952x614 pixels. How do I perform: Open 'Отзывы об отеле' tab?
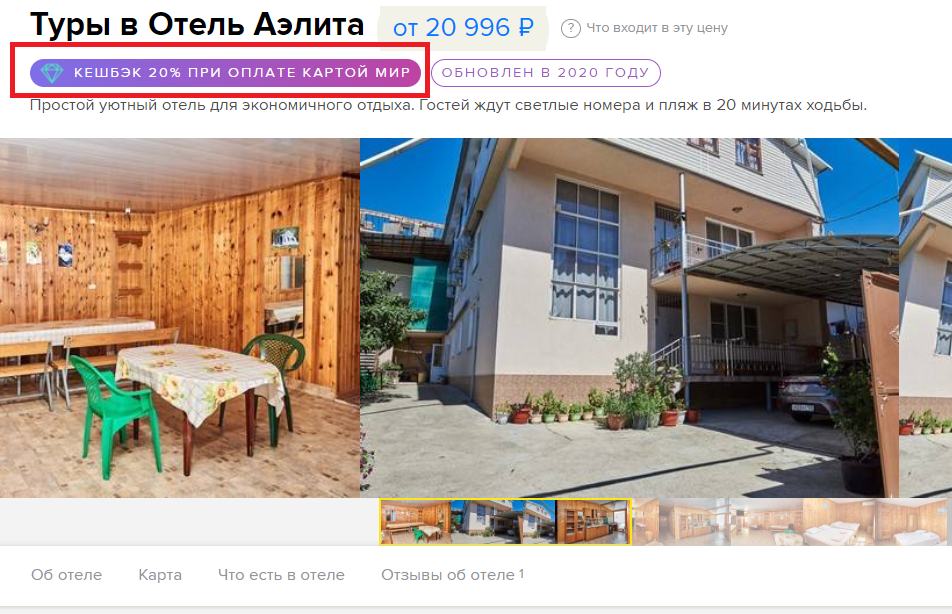click(452, 575)
